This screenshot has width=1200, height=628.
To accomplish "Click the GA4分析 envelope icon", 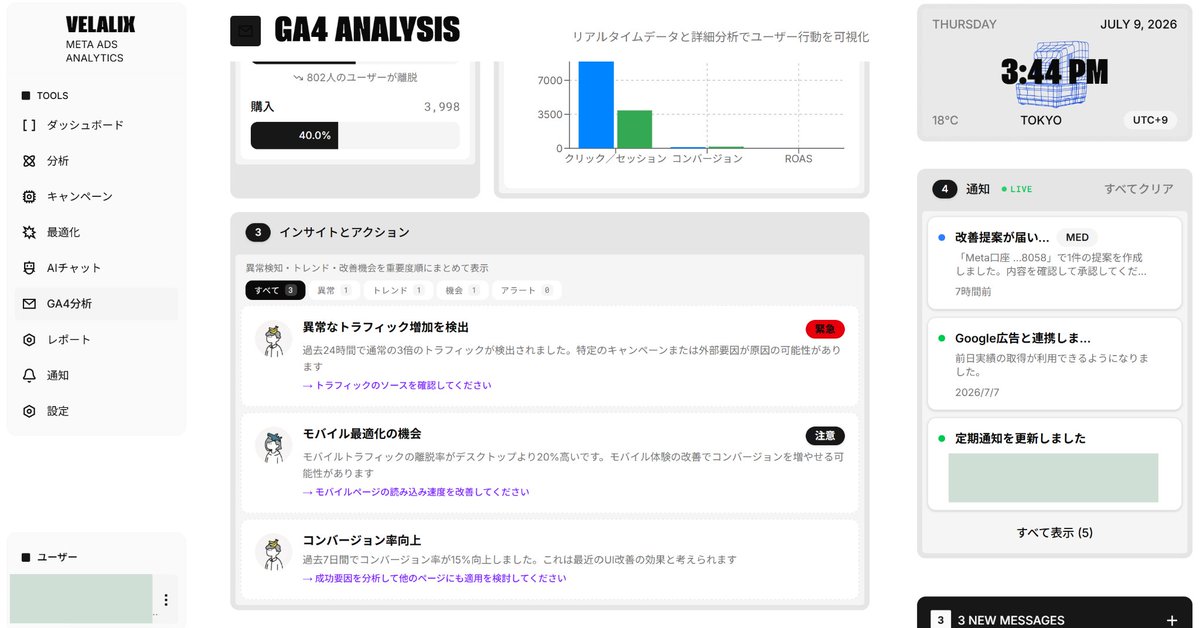I will coord(29,304).
